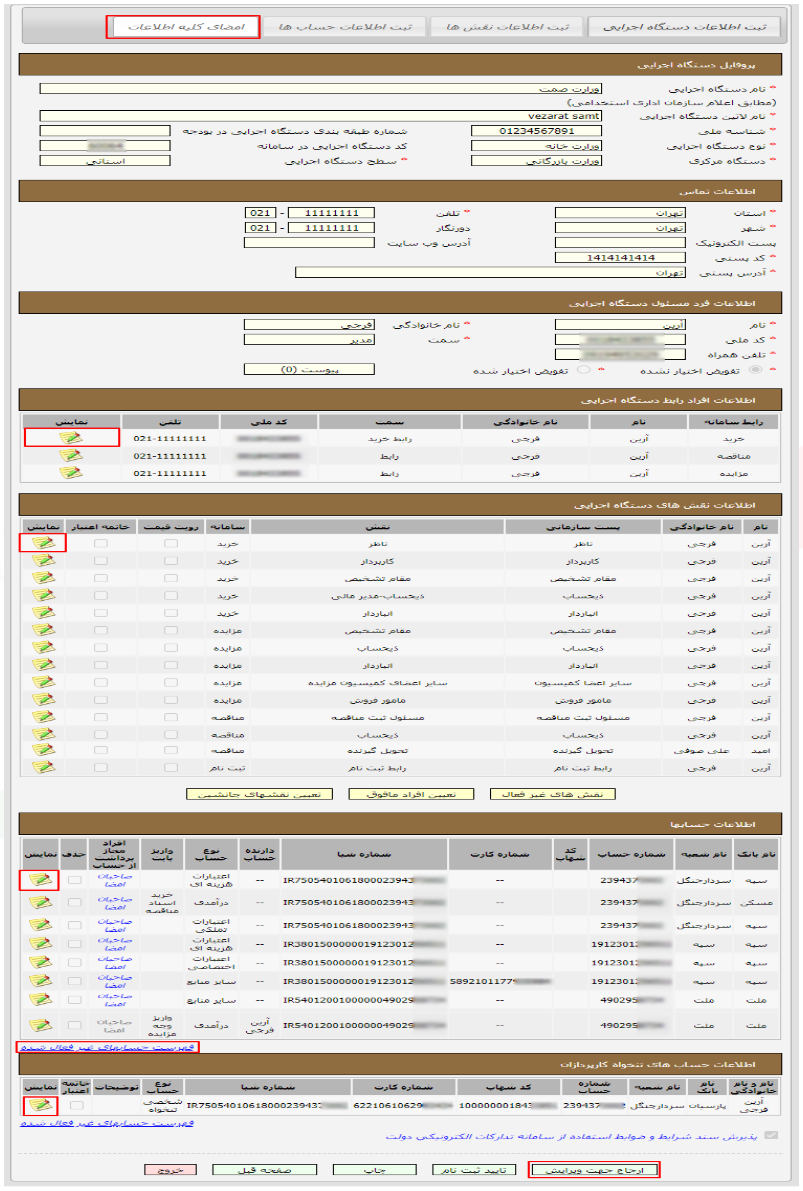
Task: Confirm with the تایید ثبت نام button
Action: coord(473,1170)
